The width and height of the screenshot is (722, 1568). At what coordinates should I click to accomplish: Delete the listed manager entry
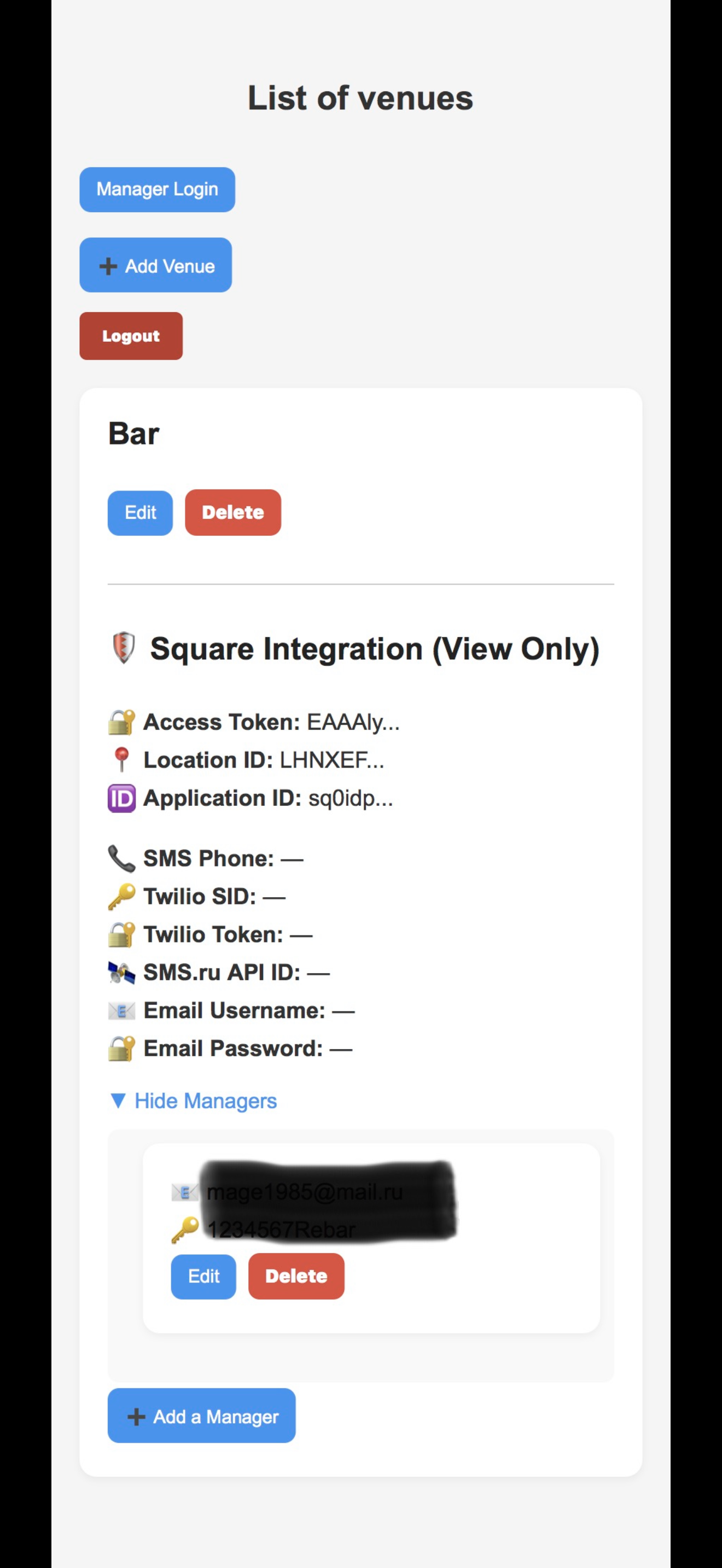[296, 1277]
